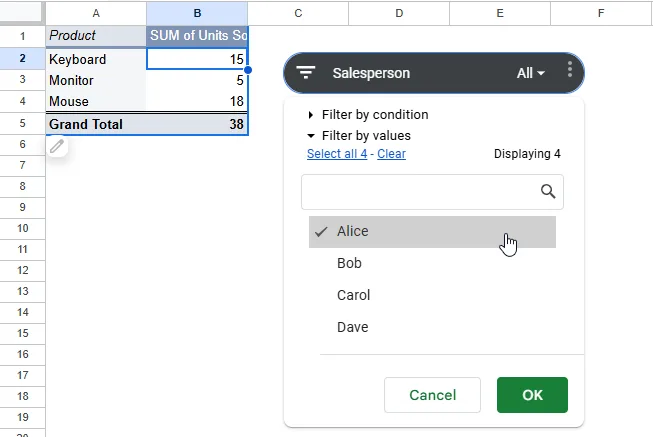Screen dimensions: 653x437
Task: Click the Displaying 4 label
Action: pos(527,154)
